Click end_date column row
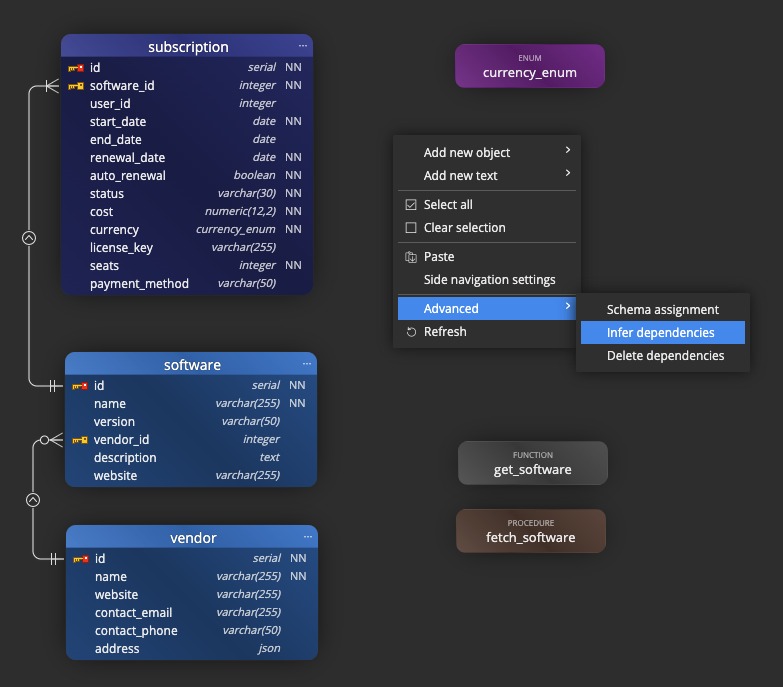Viewport: 783px width, 687px height. (x=187, y=140)
